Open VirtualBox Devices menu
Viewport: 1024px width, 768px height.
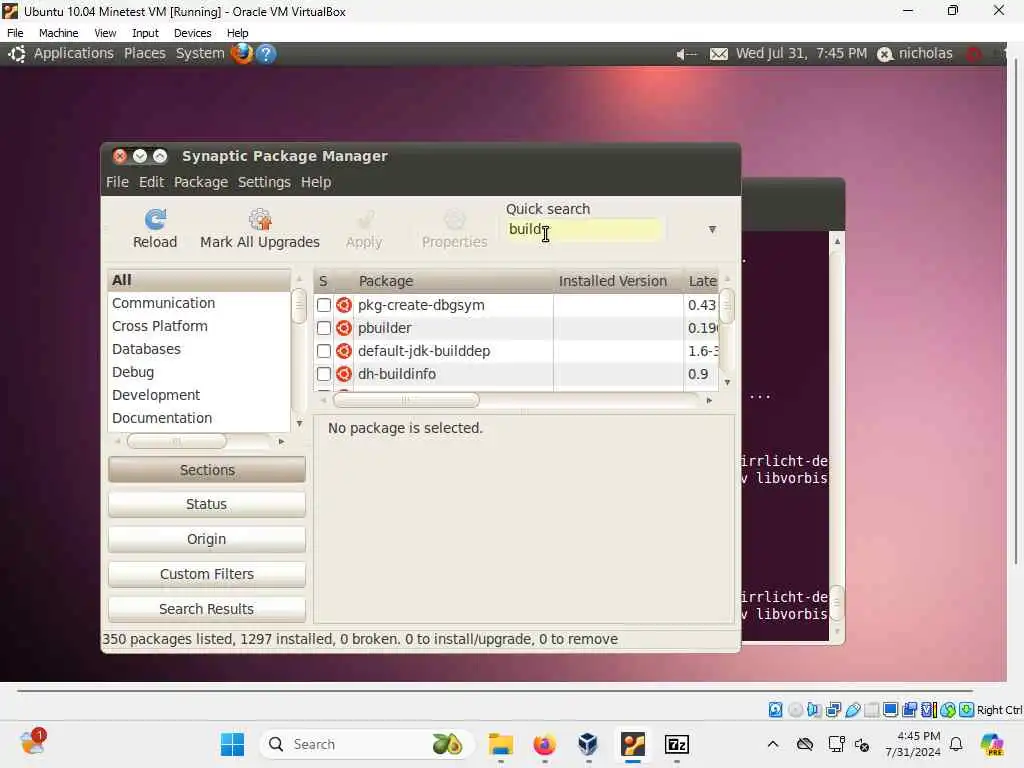(193, 33)
